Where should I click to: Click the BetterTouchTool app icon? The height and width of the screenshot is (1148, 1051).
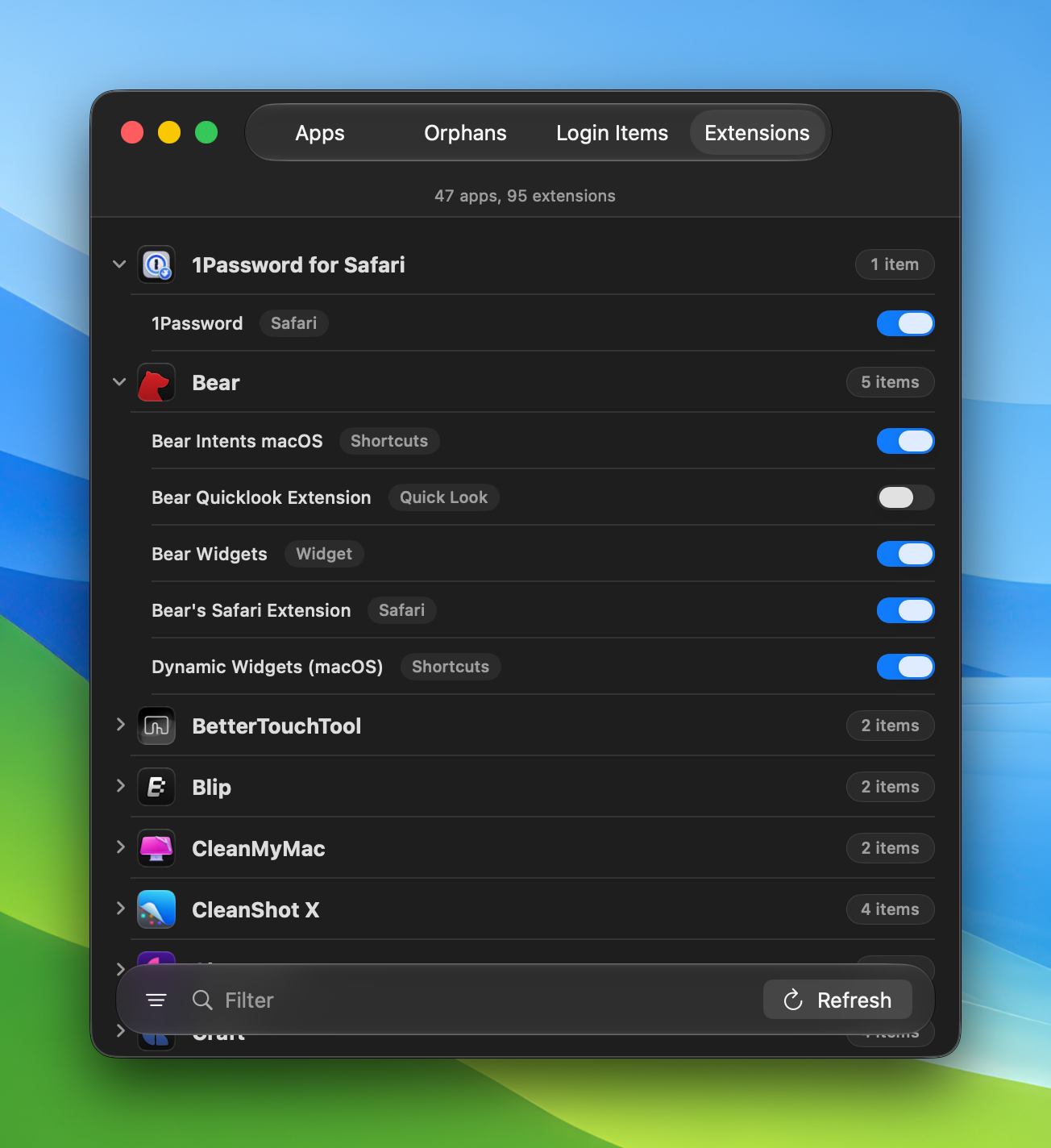click(x=156, y=726)
